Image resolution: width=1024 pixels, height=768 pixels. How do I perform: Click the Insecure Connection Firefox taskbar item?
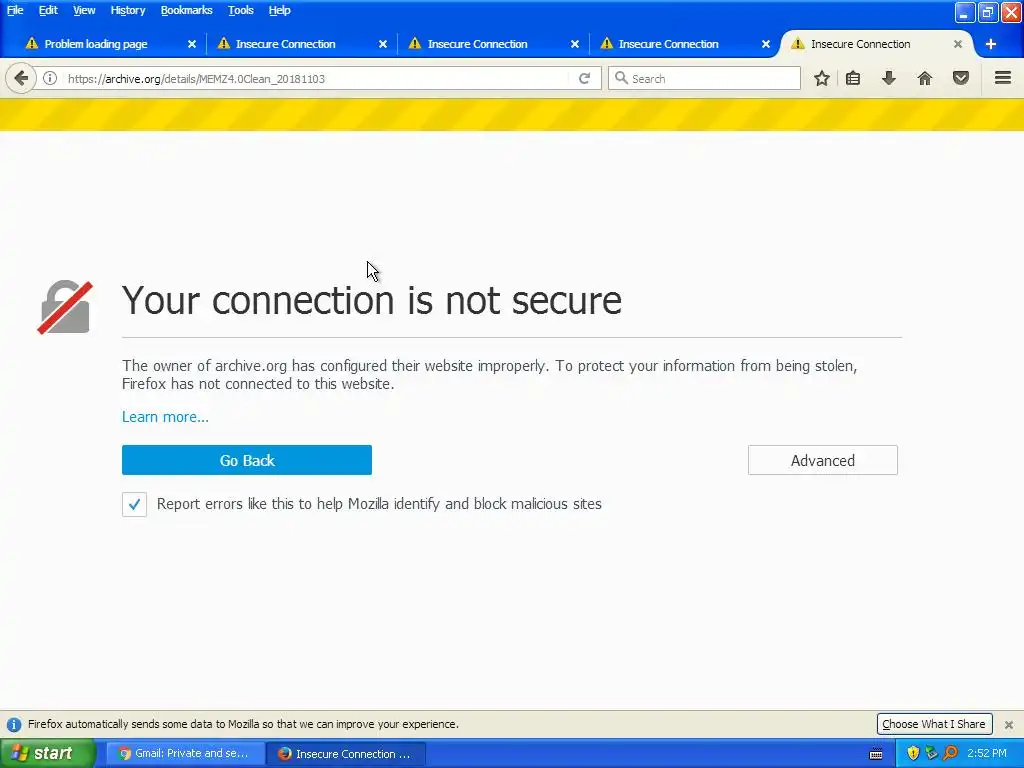tap(346, 754)
